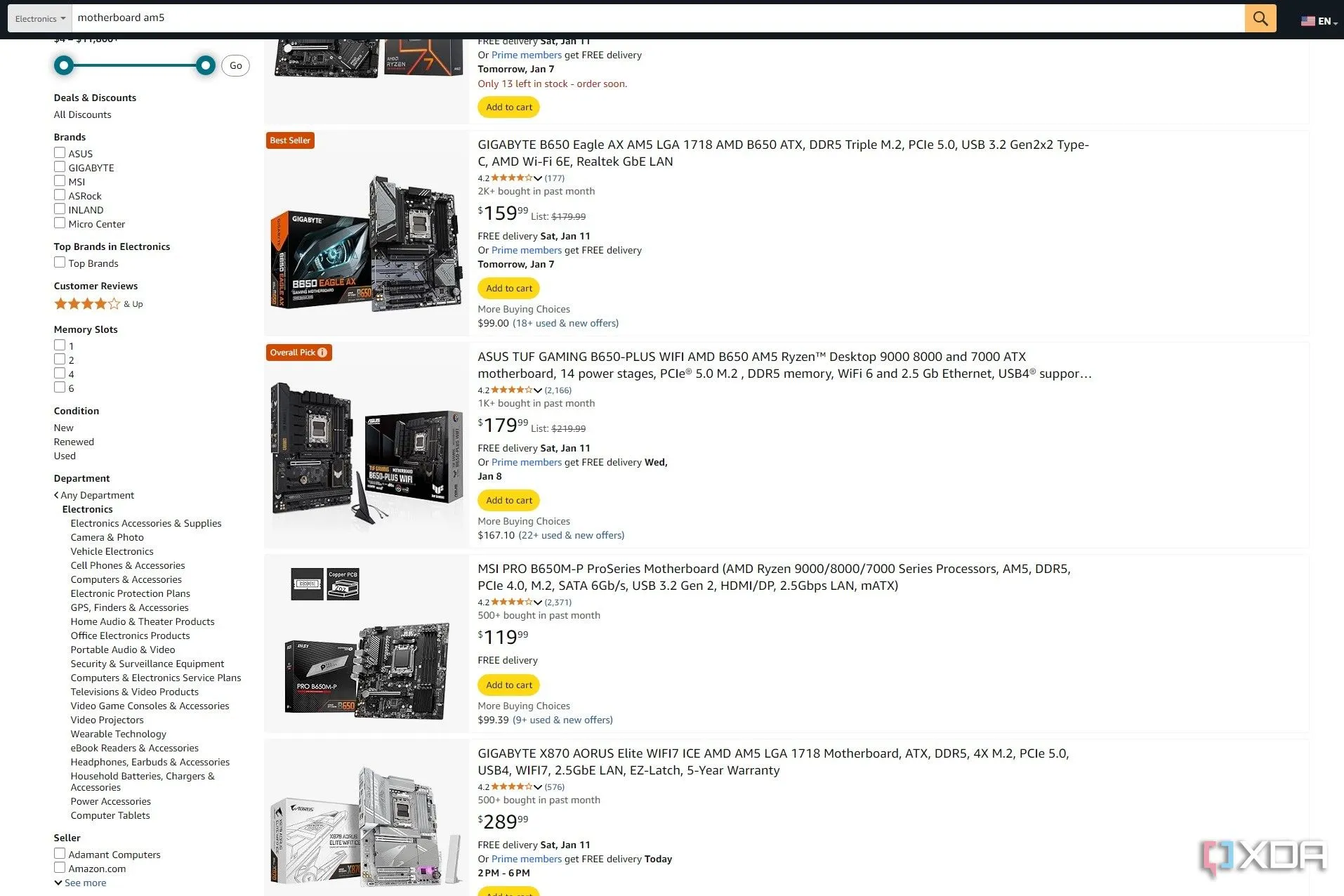Open 18+ used & new offers link
Screen dimensions: 1344x896
[x=565, y=323]
